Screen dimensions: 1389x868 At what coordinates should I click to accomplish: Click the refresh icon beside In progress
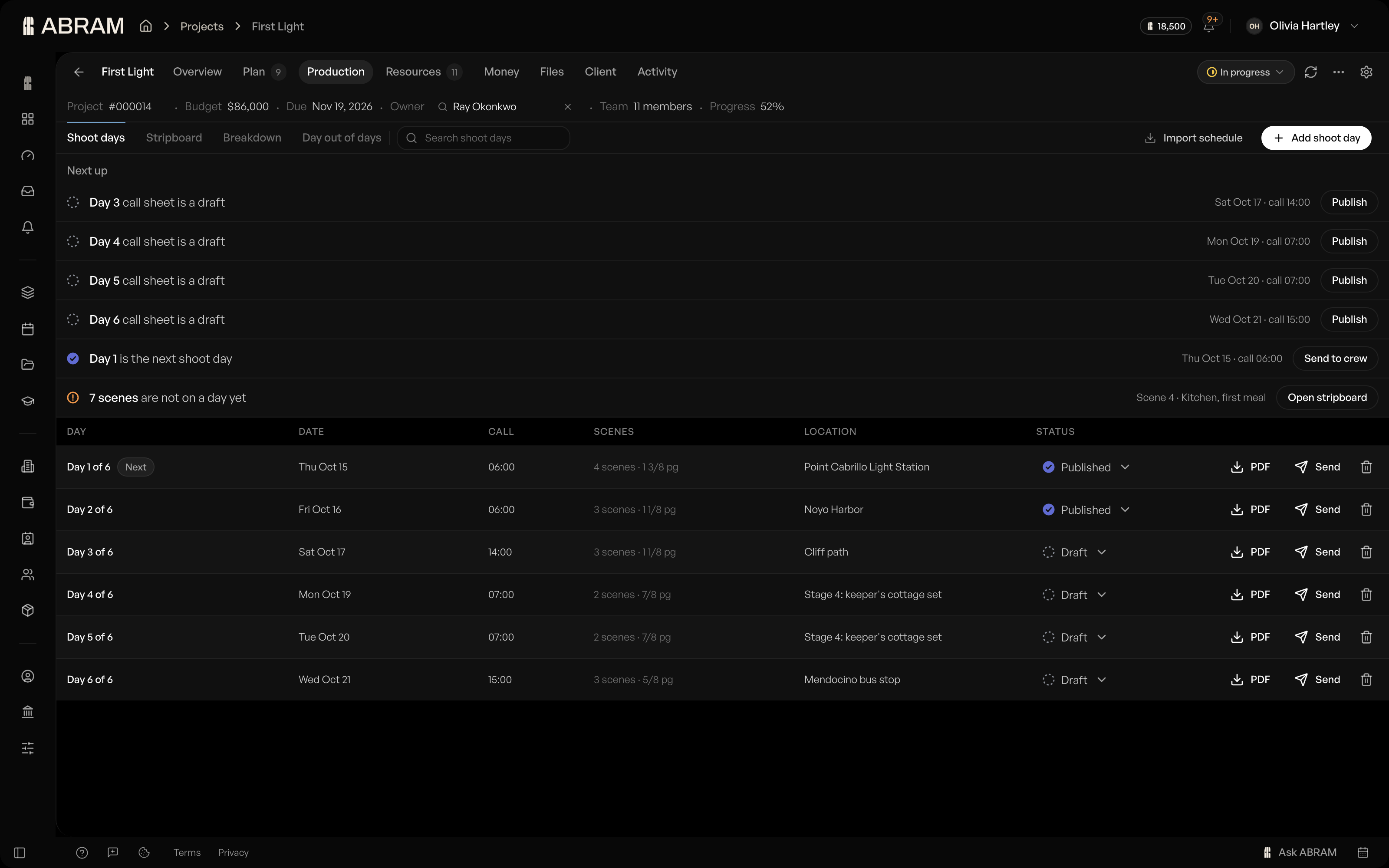point(1310,72)
